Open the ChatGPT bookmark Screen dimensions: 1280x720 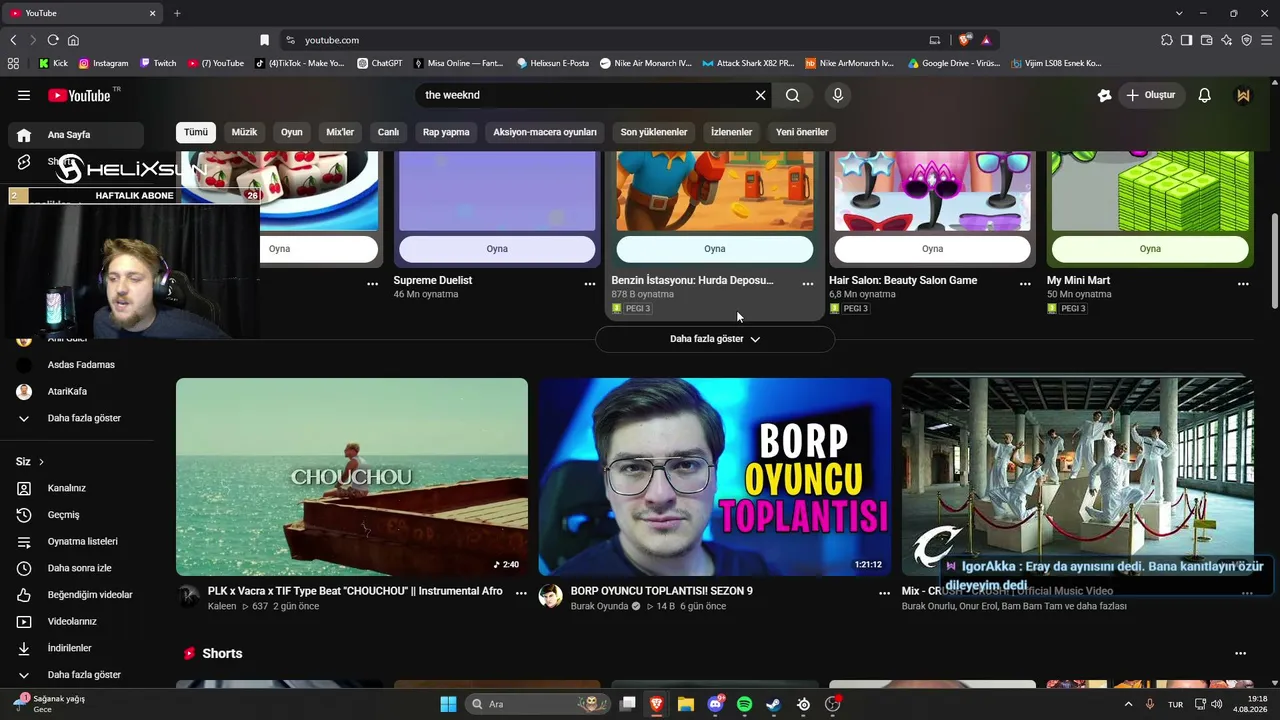381,63
